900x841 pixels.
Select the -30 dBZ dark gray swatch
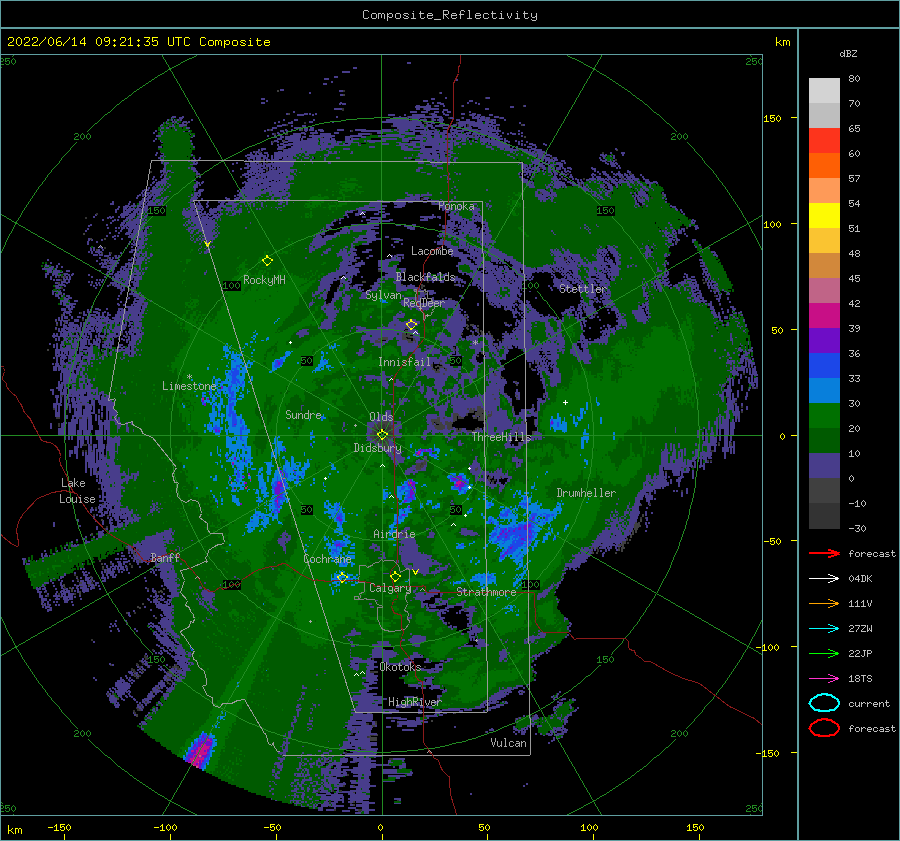pyautogui.click(x=824, y=516)
